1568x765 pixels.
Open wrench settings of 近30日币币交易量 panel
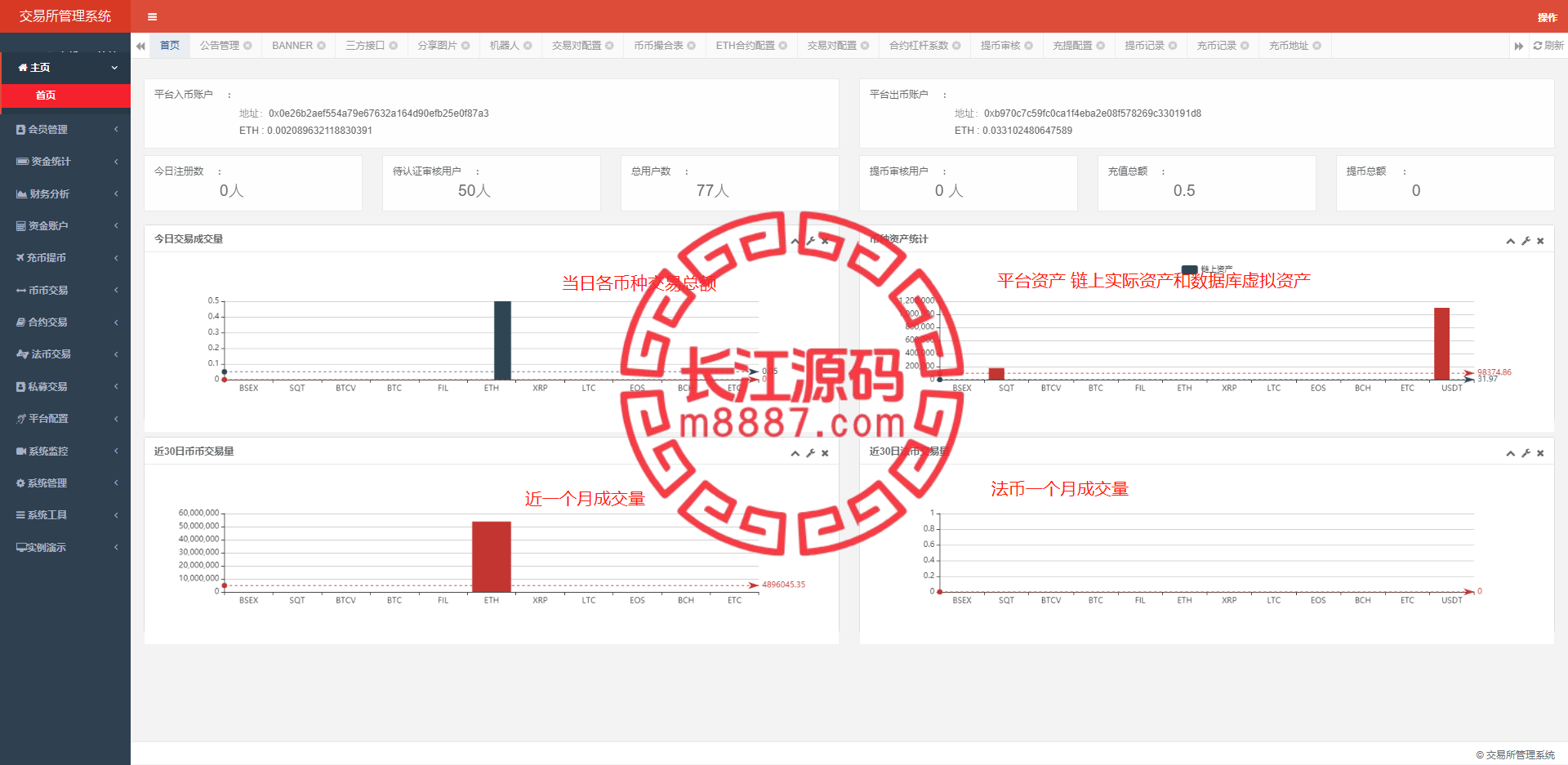pyautogui.click(x=810, y=453)
